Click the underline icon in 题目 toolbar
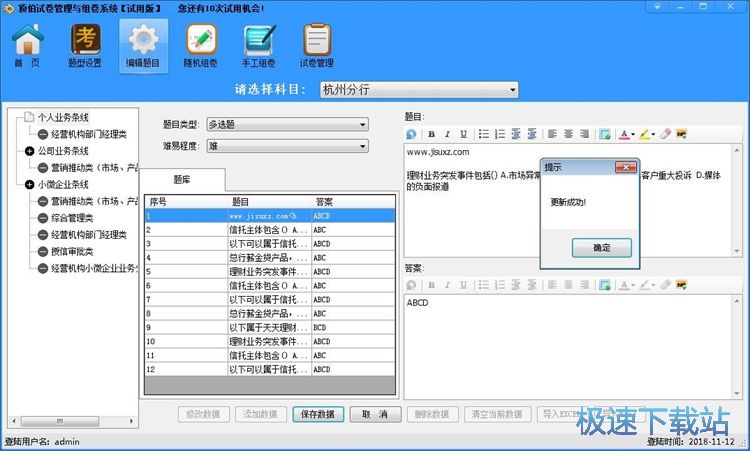Screen dimensions: 750x451 pos(463,134)
